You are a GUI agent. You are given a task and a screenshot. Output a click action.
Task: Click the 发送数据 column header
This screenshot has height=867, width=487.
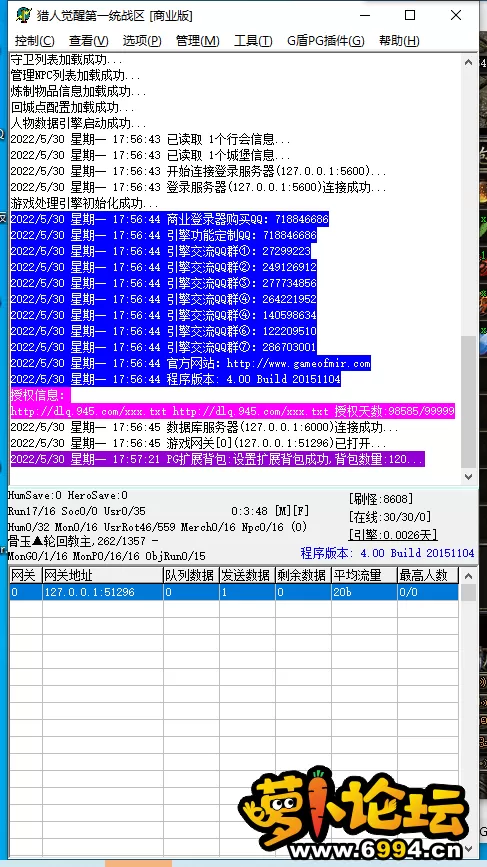248,576
